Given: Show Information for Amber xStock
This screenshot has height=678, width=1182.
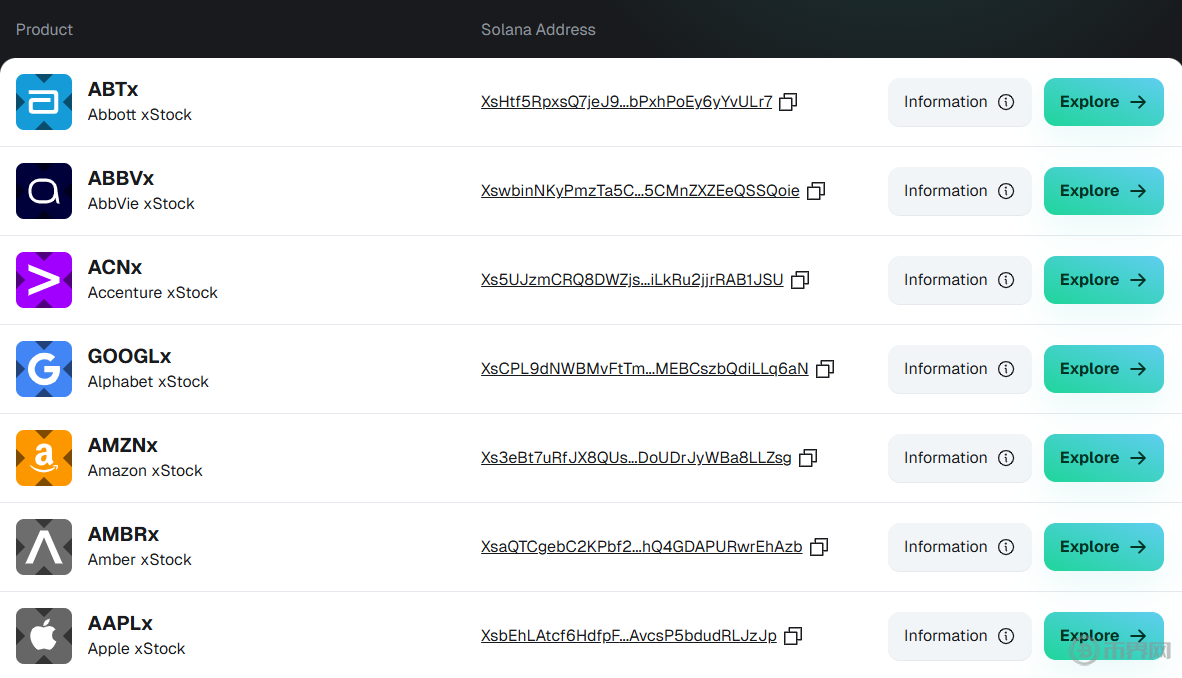Looking at the screenshot, I should (x=959, y=547).
